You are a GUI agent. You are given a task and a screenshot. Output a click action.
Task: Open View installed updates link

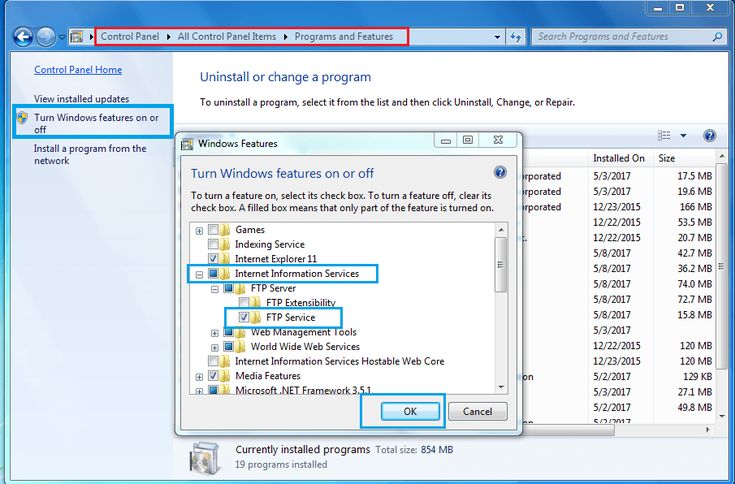pyautogui.click(x=82, y=99)
